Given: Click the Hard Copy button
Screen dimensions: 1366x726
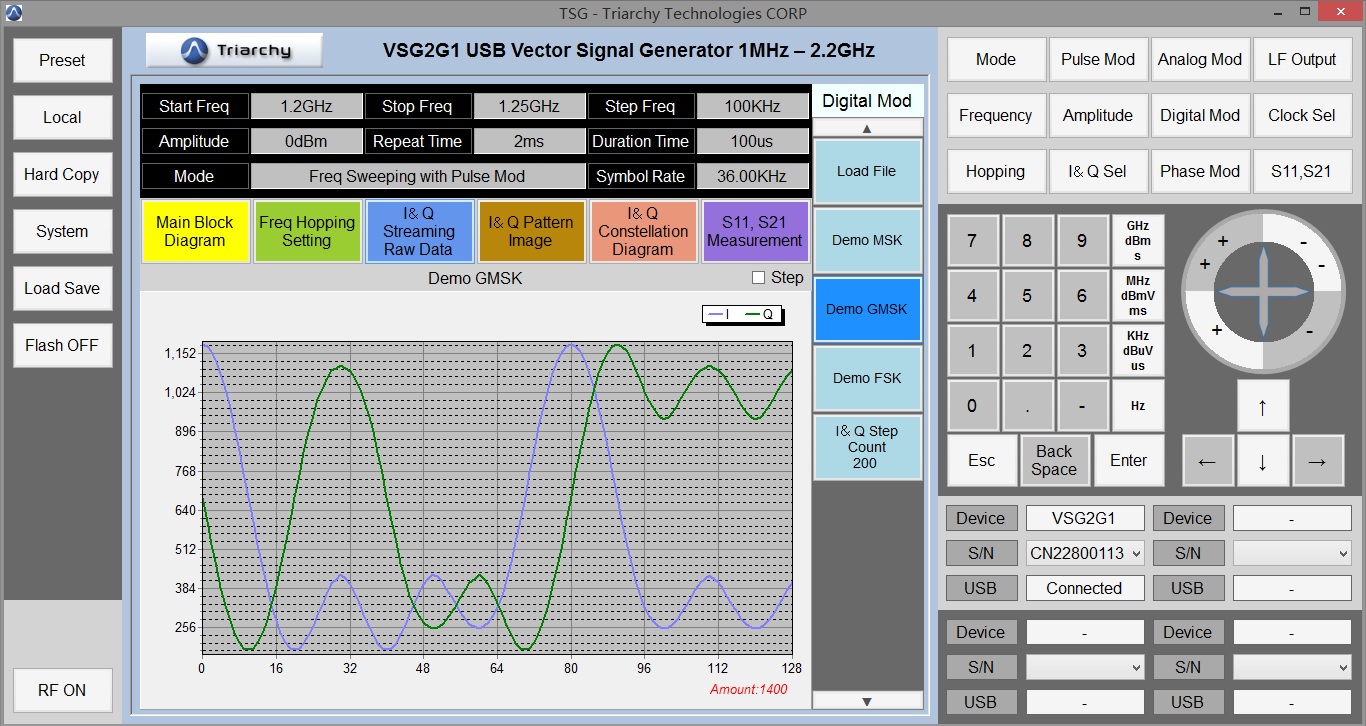Looking at the screenshot, I should click(x=62, y=174).
